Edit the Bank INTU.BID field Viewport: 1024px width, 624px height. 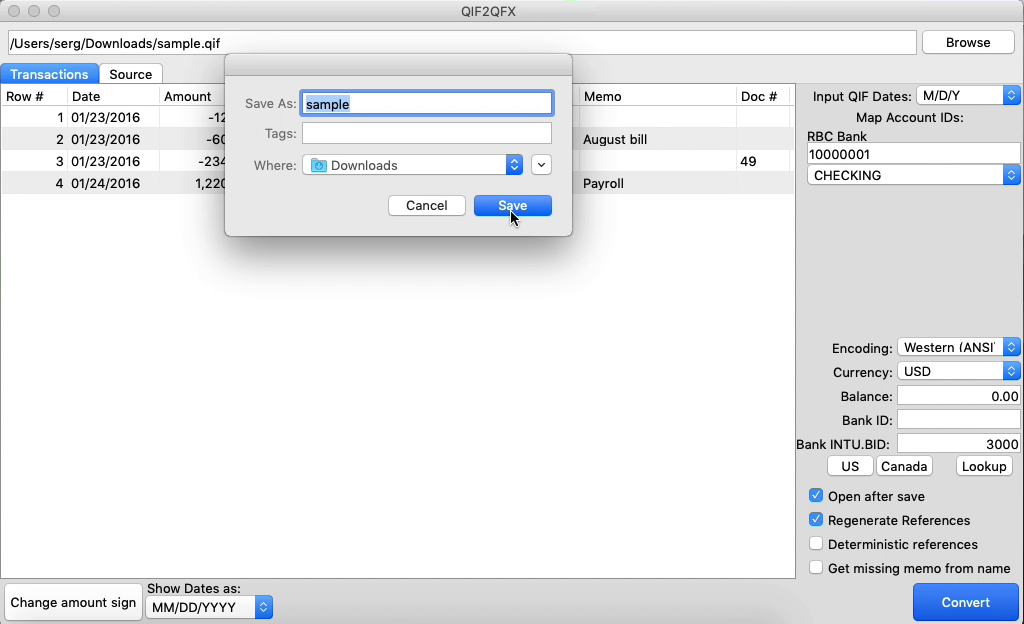(x=959, y=444)
